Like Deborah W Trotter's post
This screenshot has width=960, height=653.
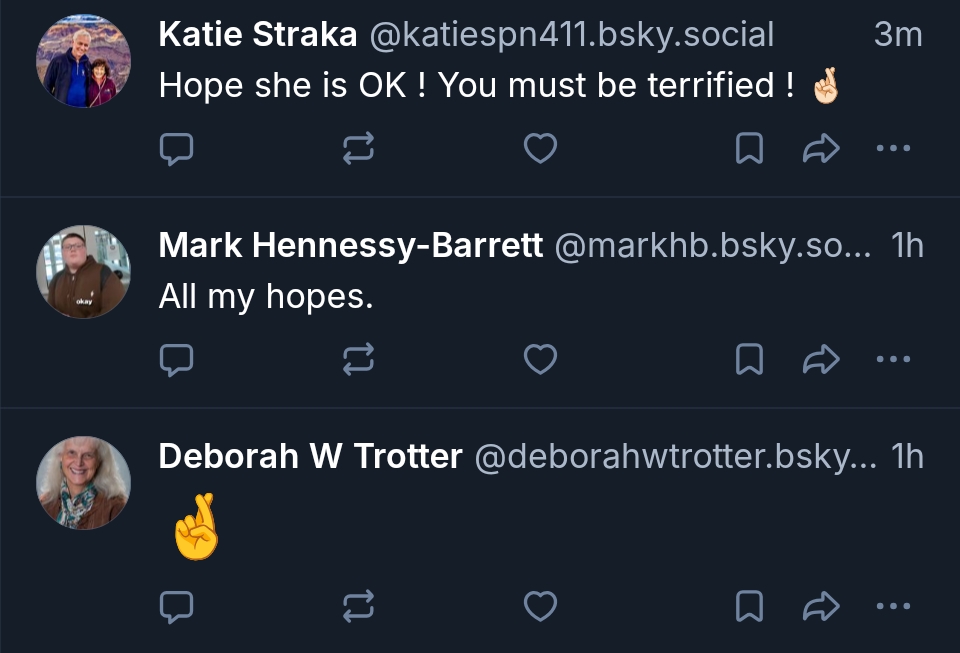(540, 605)
